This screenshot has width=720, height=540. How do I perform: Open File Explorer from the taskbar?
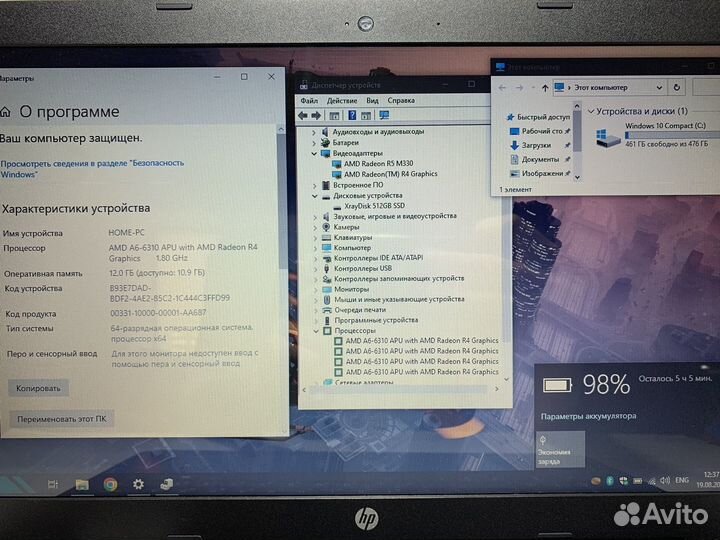[x=82, y=484]
